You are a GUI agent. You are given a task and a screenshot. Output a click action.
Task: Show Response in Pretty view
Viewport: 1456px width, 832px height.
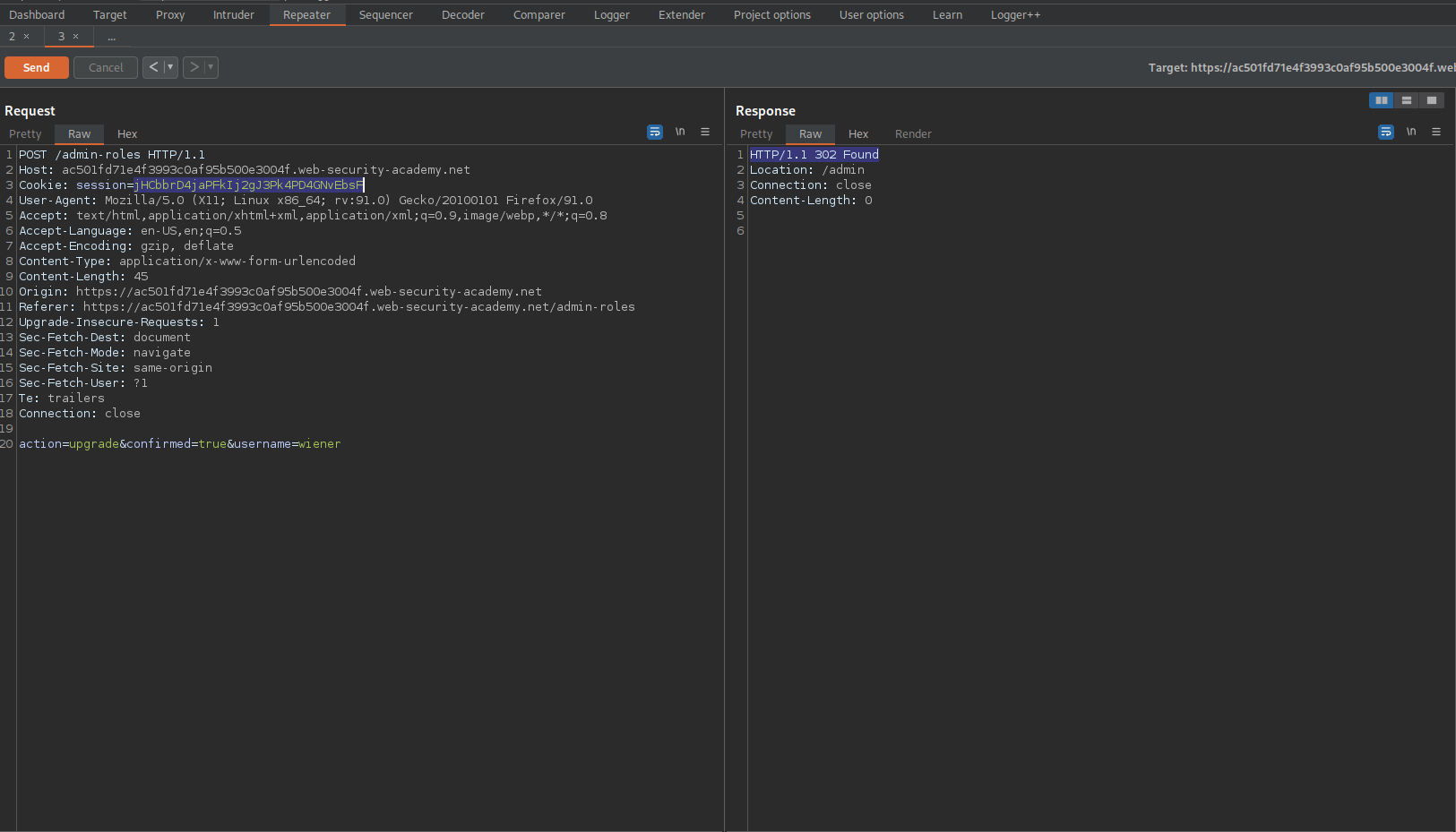[x=756, y=133]
